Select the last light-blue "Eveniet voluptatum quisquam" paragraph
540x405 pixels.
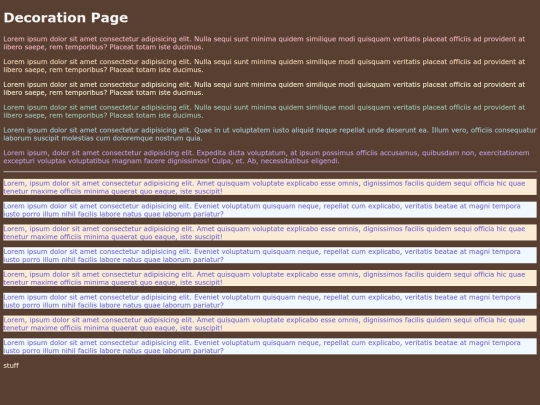point(270,346)
